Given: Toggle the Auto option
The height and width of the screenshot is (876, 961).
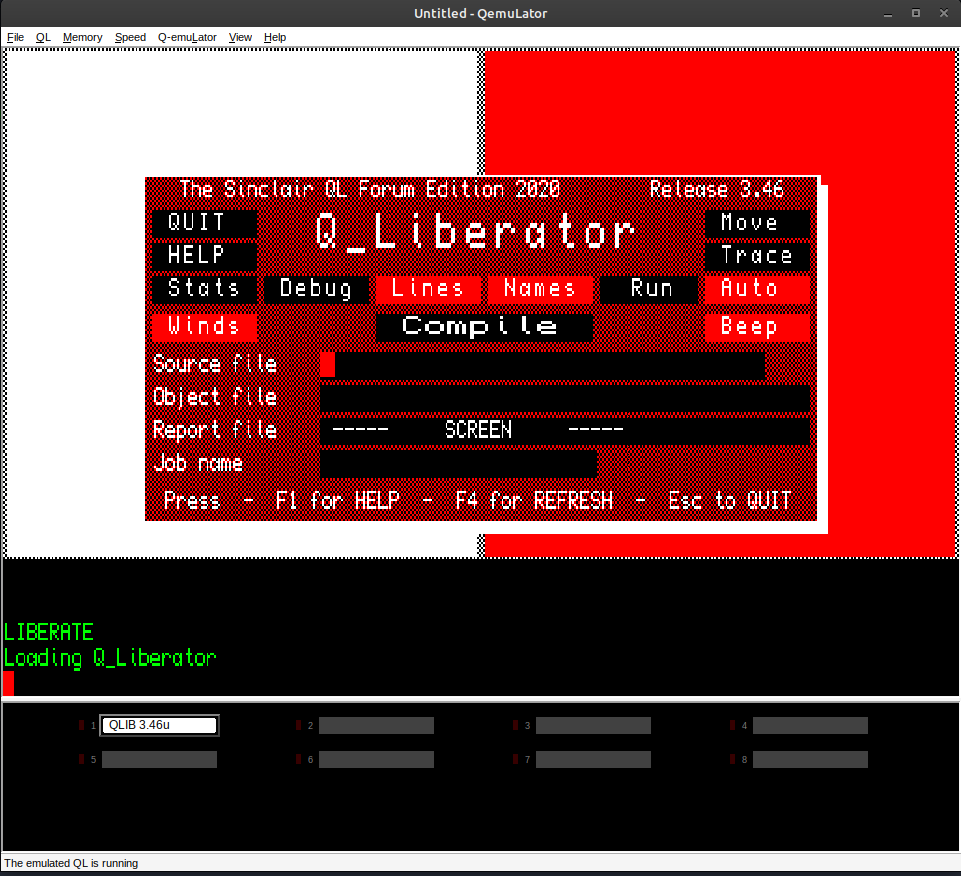Looking at the screenshot, I should (x=757, y=289).
